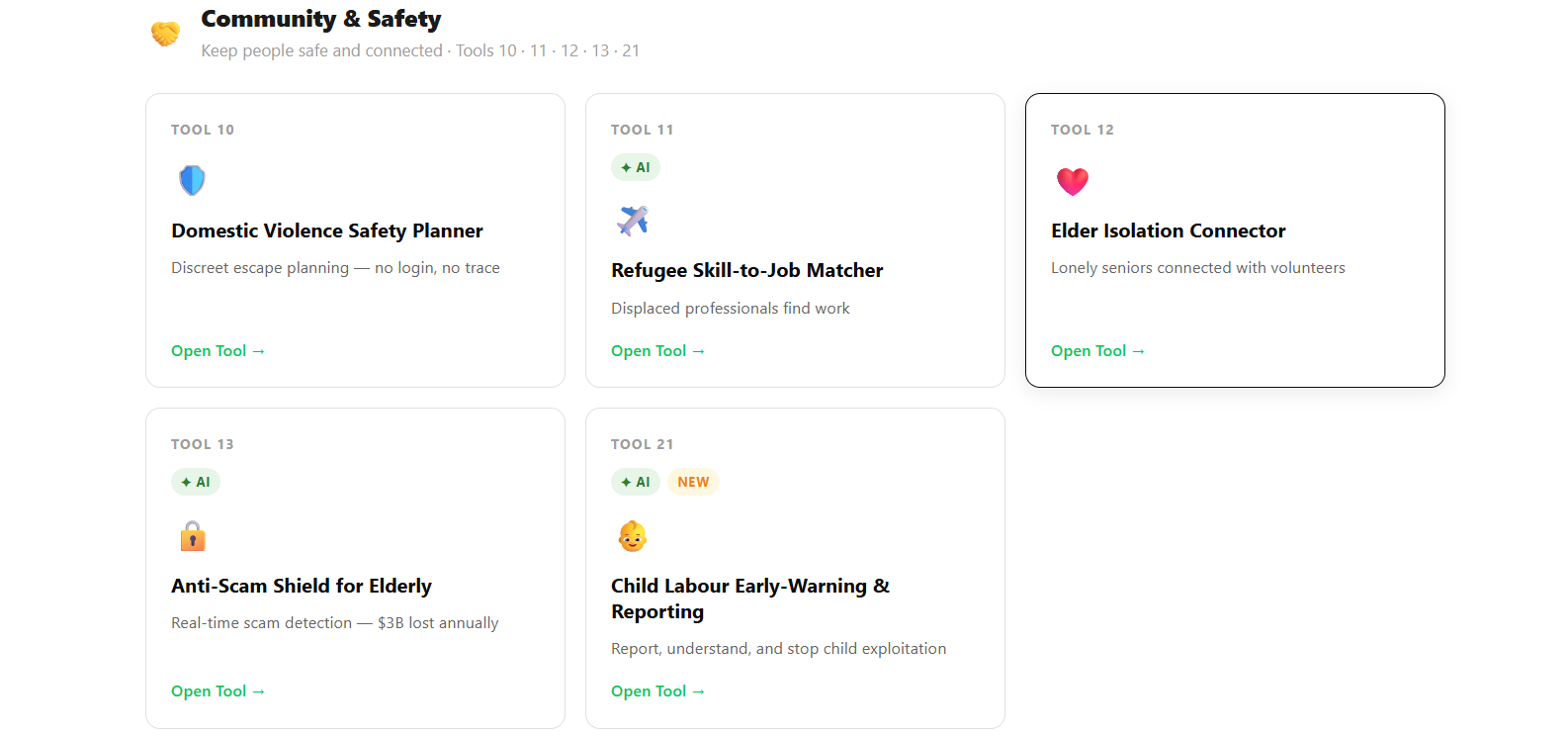This screenshot has width=1568, height=736.
Task: Click the NEW badge on Tool 21
Action: pos(693,482)
